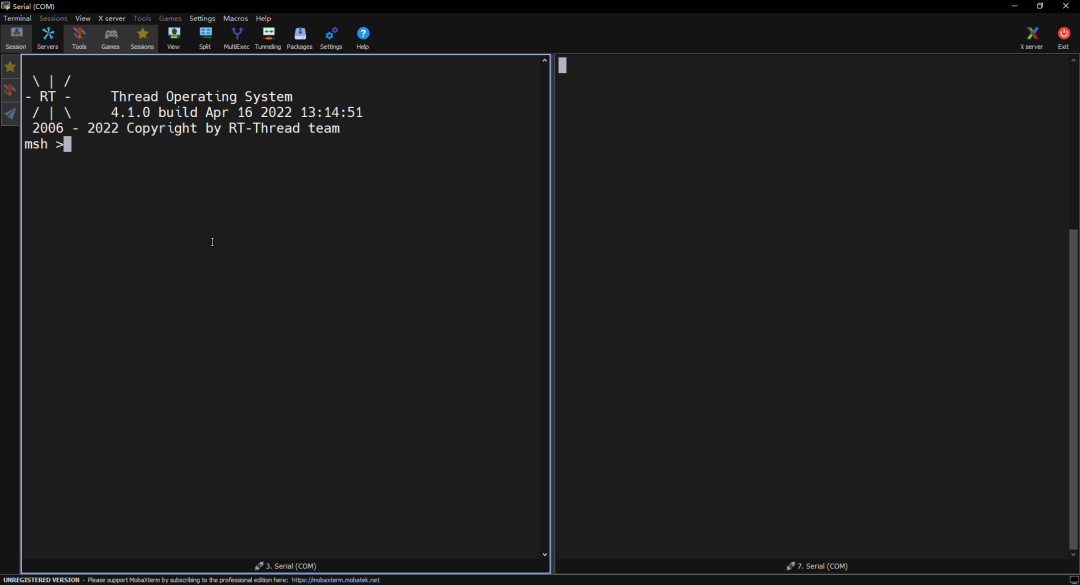
Task: Open the Games menu in menu bar
Action: click(x=170, y=19)
